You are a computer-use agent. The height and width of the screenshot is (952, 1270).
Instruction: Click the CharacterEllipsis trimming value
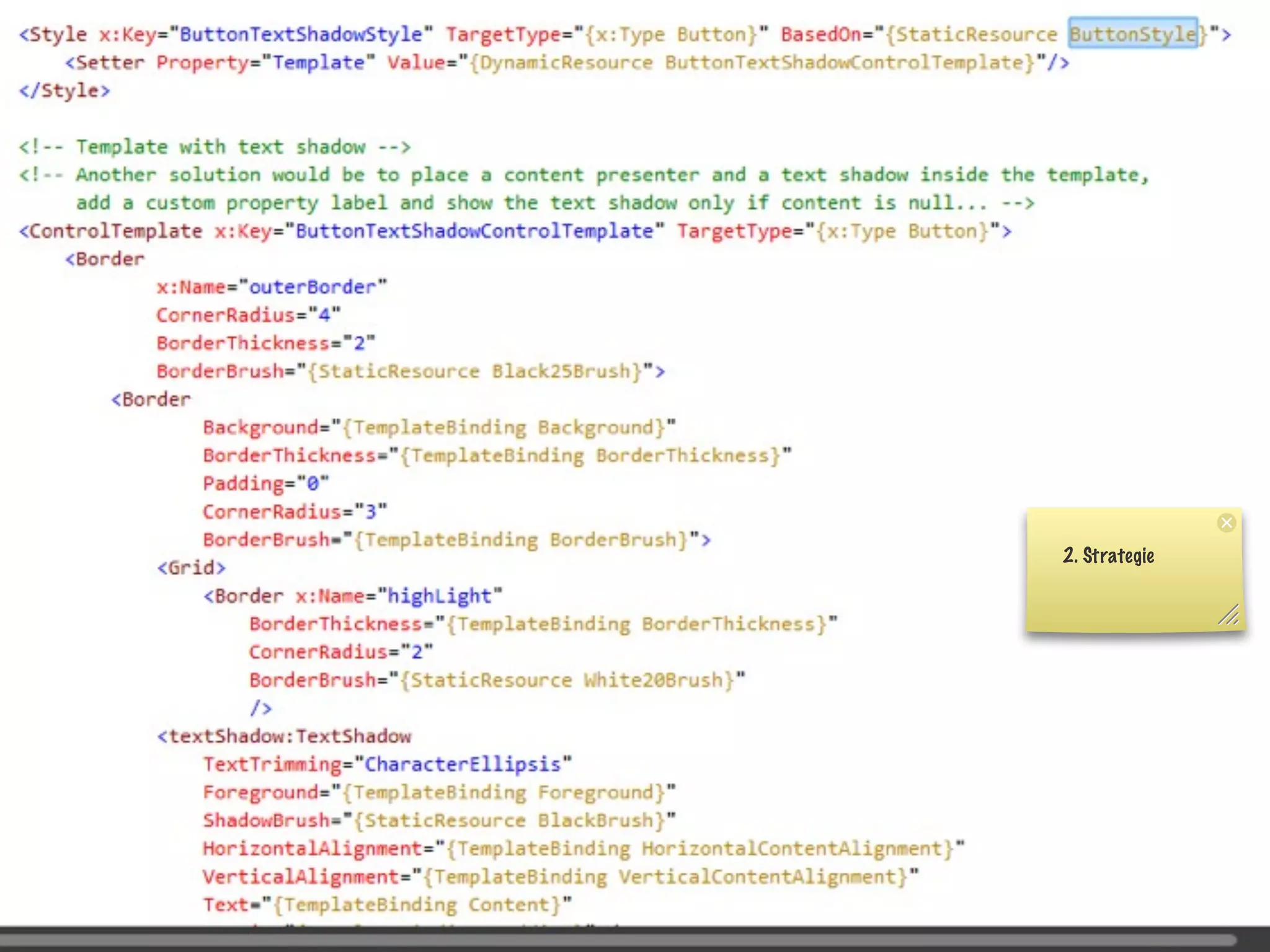coord(462,764)
